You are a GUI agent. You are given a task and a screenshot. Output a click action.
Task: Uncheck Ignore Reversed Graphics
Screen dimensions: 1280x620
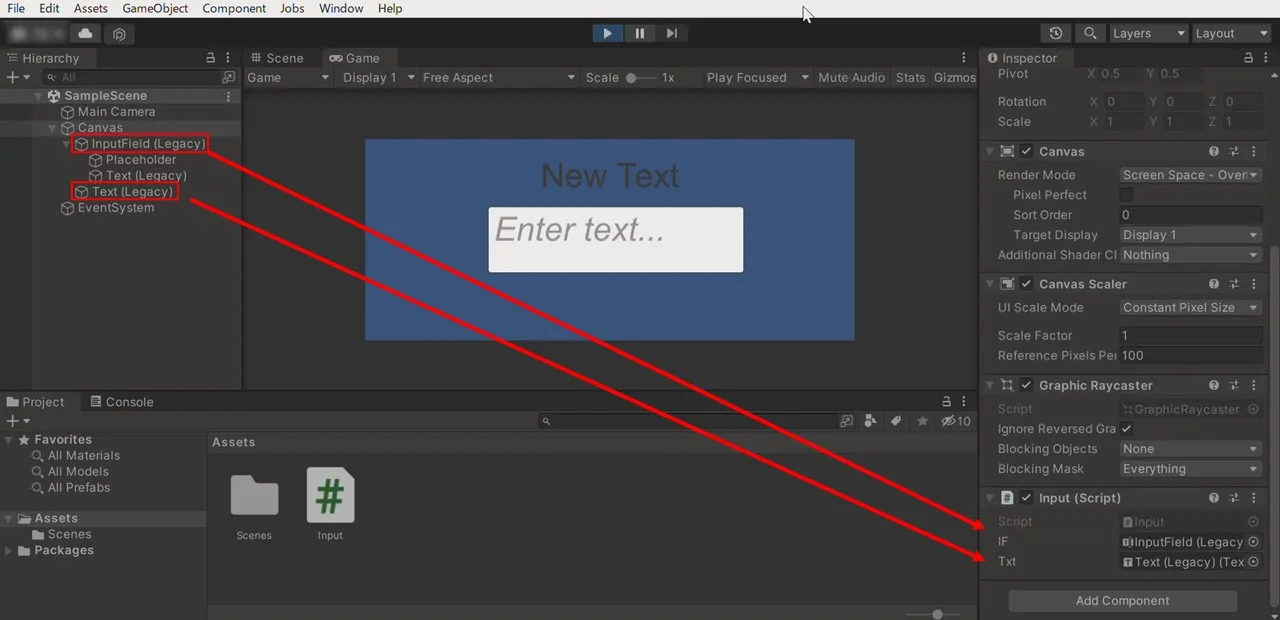click(1127, 429)
